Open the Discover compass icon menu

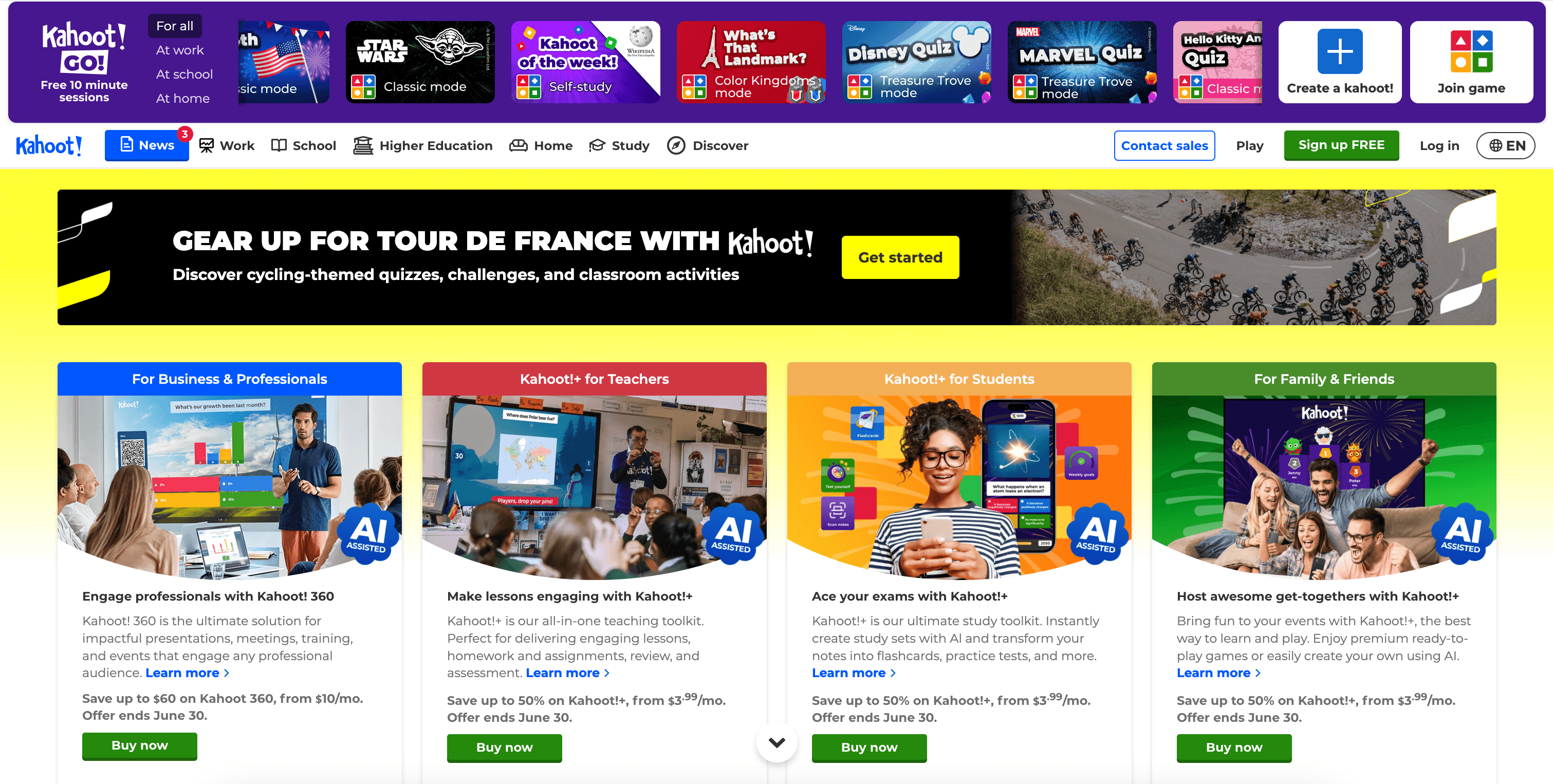[x=676, y=145]
